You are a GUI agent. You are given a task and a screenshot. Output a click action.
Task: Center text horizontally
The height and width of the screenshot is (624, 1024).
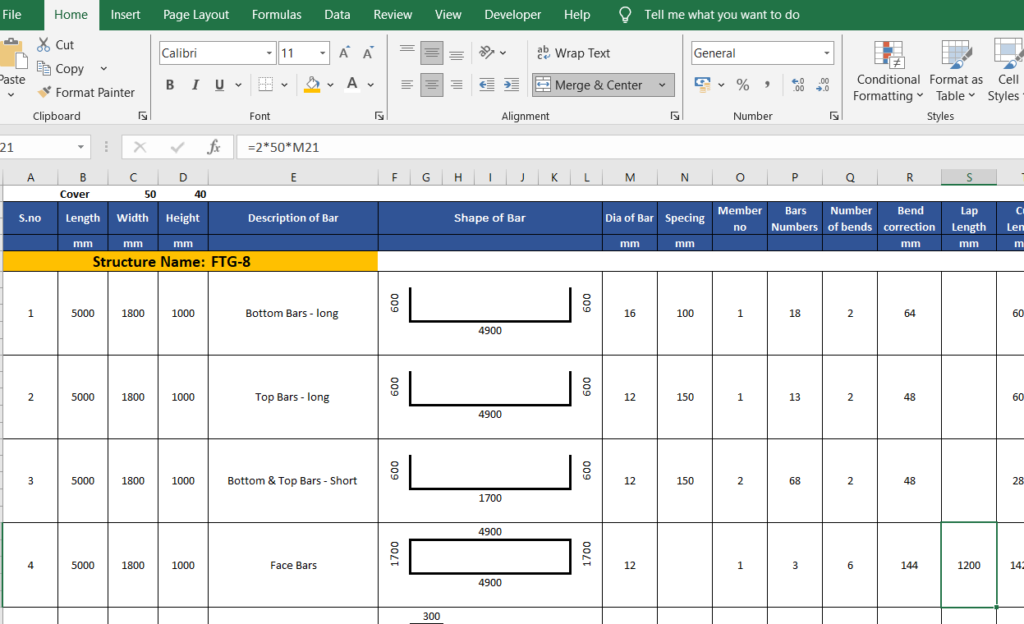[x=432, y=84]
